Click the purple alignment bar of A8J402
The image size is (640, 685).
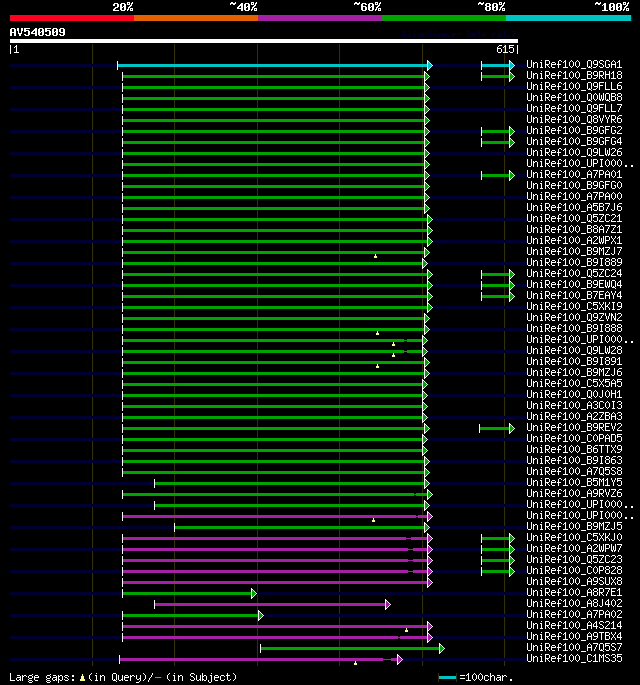(272, 605)
